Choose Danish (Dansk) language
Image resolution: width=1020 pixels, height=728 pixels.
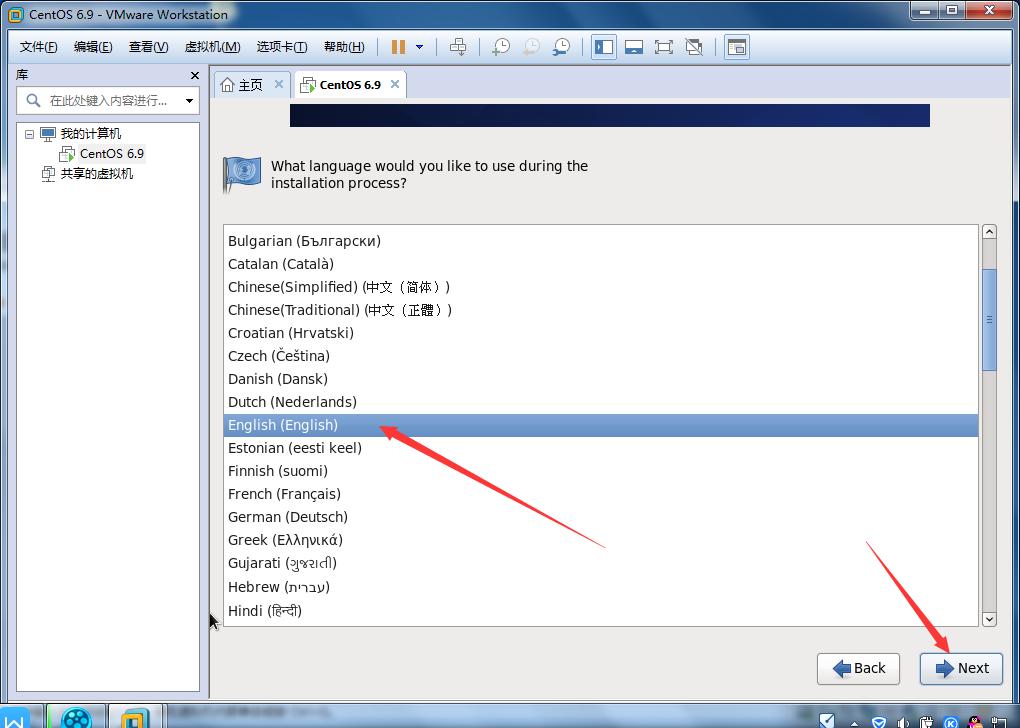600,379
